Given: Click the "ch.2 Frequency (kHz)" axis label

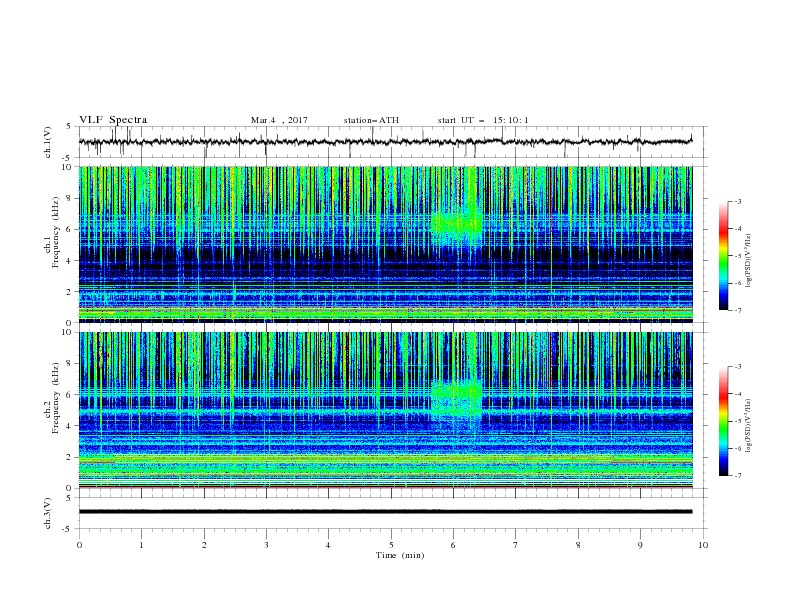Looking at the screenshot, I should pyautogui.click(x=52, y=398).
